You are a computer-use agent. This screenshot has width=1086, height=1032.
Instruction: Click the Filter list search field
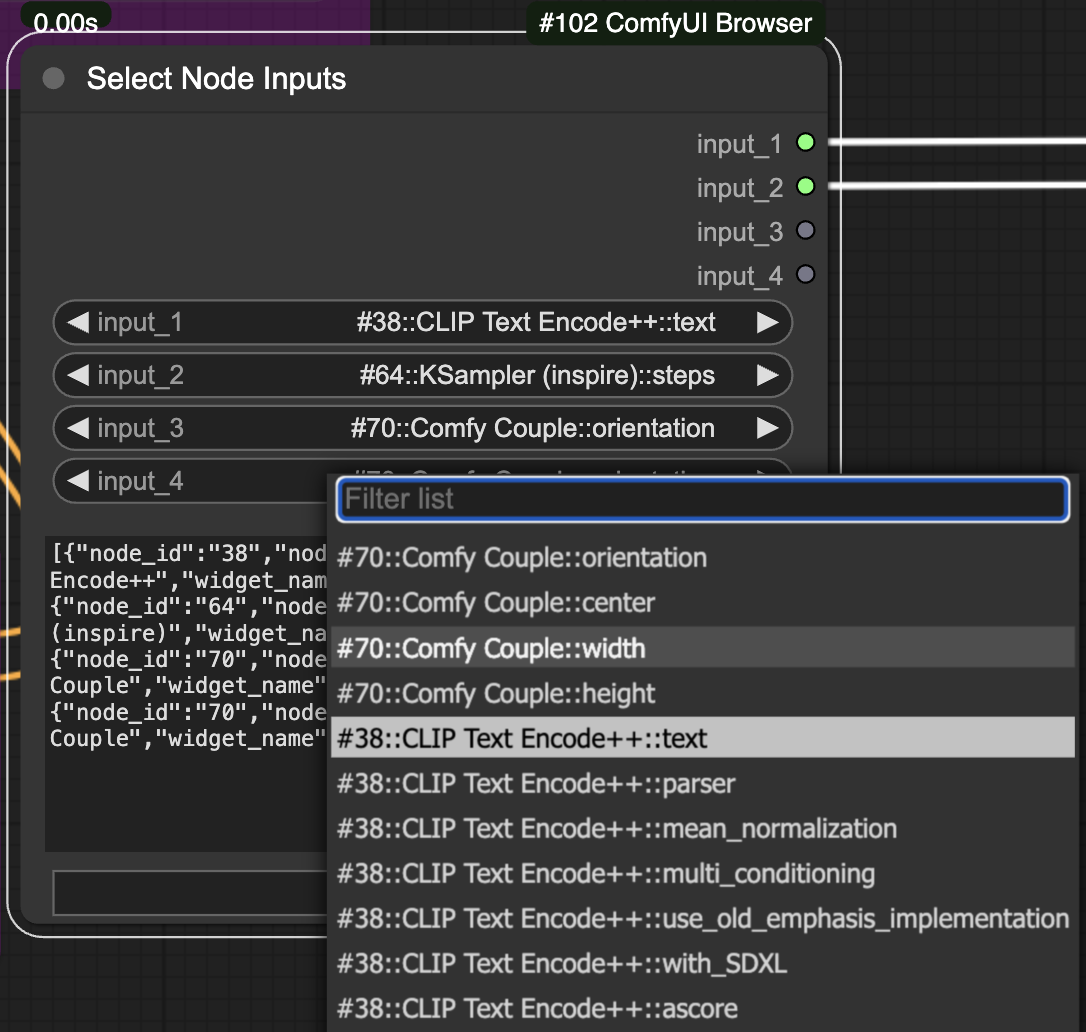[x=702, y=499]
